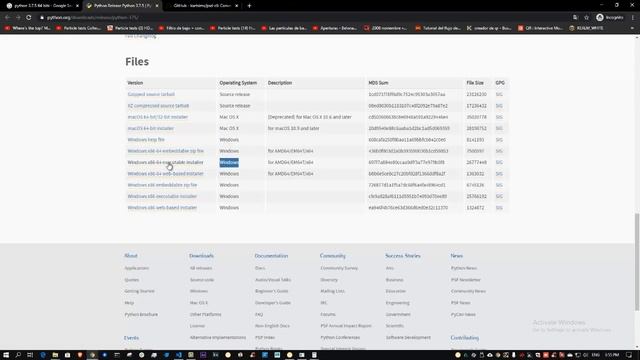Open the Software Development footer link
640x360 pixels.
coord(408,338)
